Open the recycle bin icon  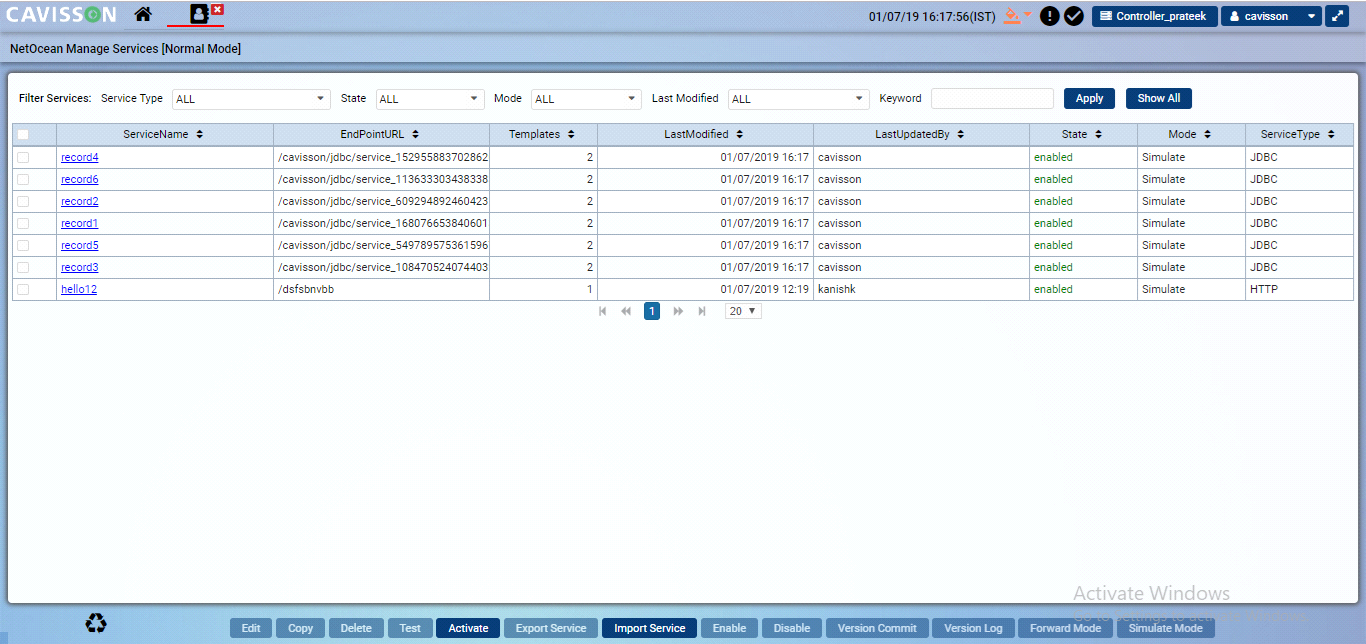[x=96, y=624]
